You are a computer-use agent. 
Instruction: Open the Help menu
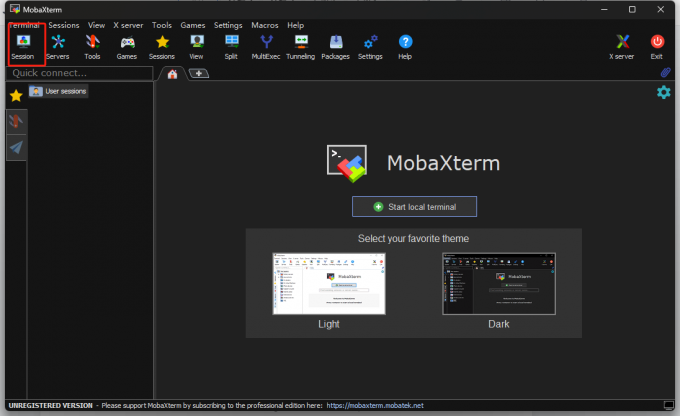[x=295, y=25]
